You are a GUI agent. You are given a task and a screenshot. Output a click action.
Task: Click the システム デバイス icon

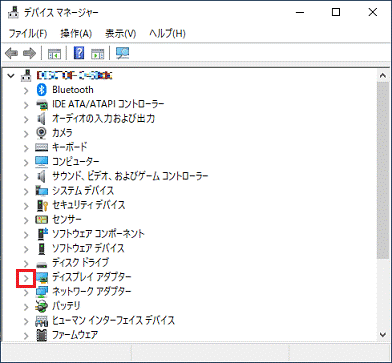tap(41, 191)
